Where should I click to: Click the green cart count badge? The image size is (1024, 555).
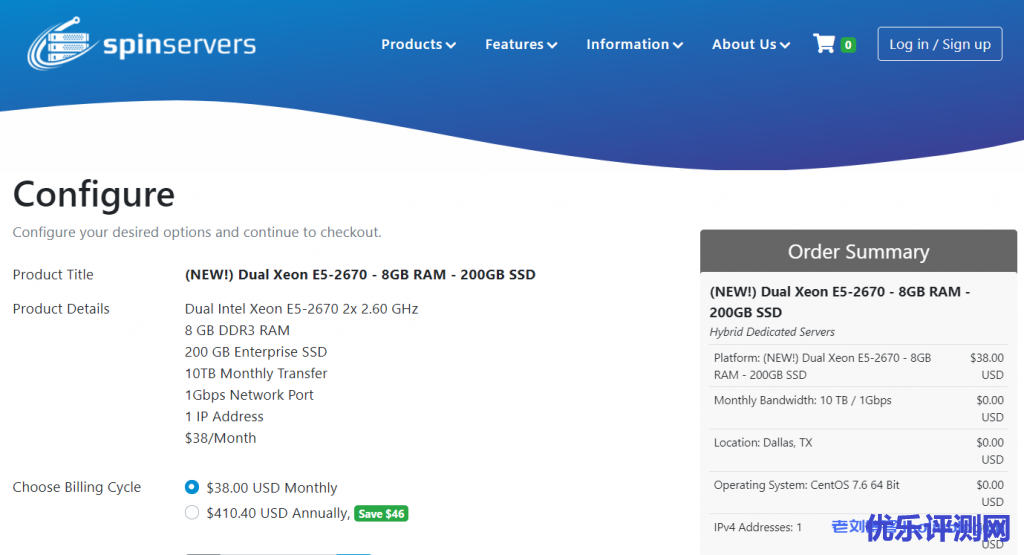click(x=848, y=45)
